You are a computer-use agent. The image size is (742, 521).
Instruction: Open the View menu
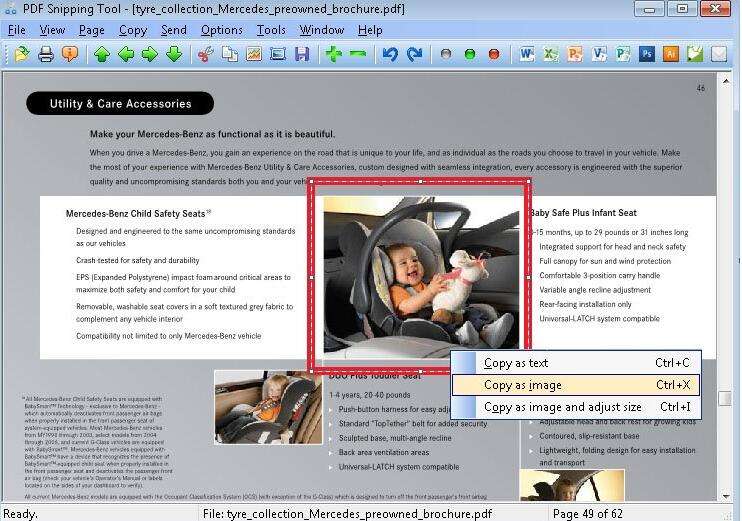[x=52, y=30]
